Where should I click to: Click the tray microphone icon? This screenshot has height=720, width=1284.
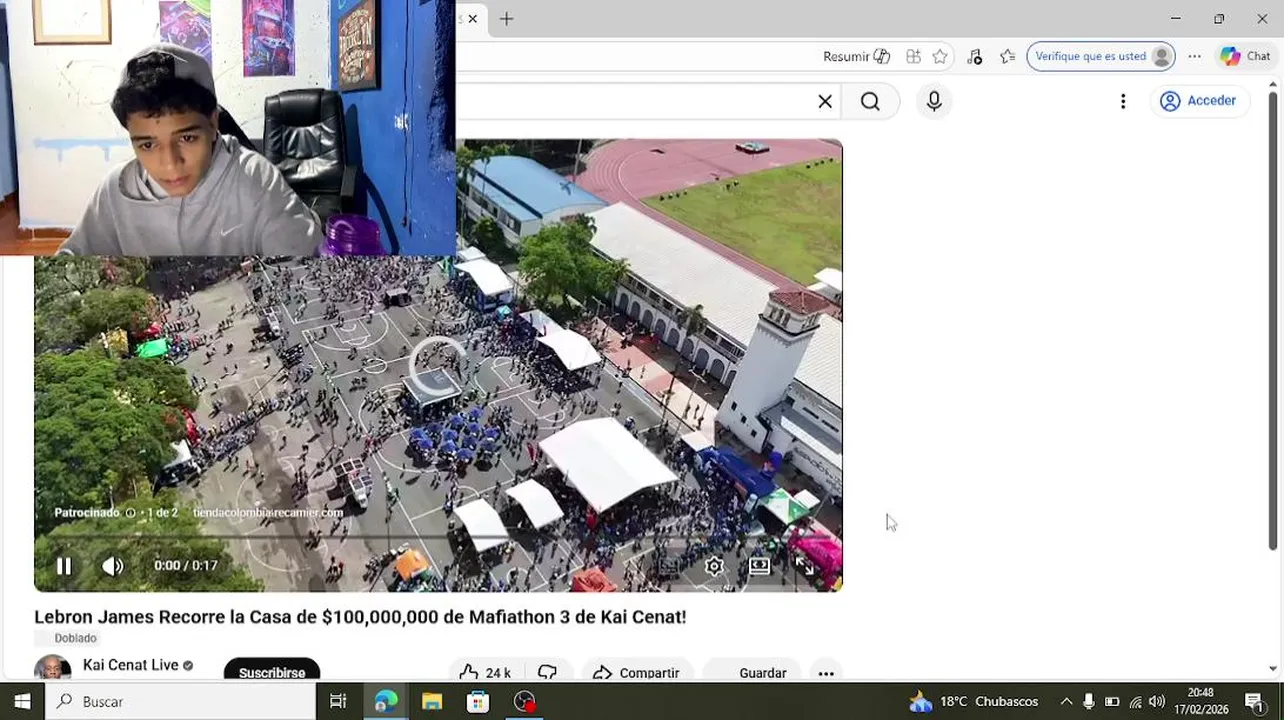pos(1089,702)
